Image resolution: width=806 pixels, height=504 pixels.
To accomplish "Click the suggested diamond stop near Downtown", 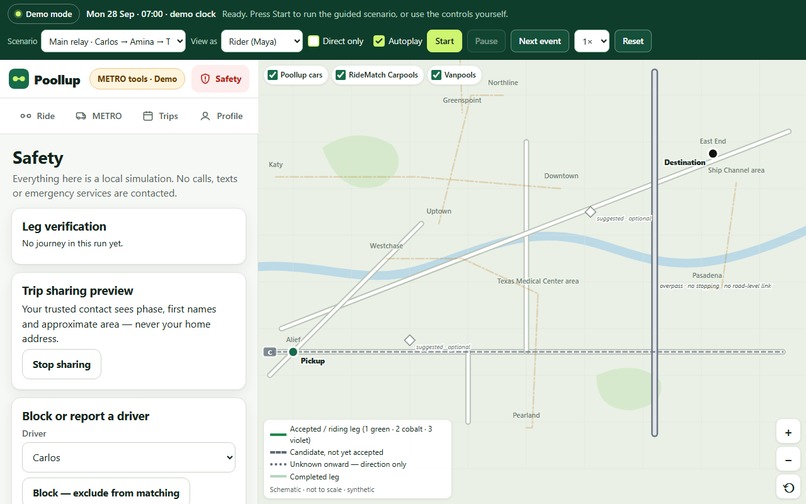I will [590, 211].
